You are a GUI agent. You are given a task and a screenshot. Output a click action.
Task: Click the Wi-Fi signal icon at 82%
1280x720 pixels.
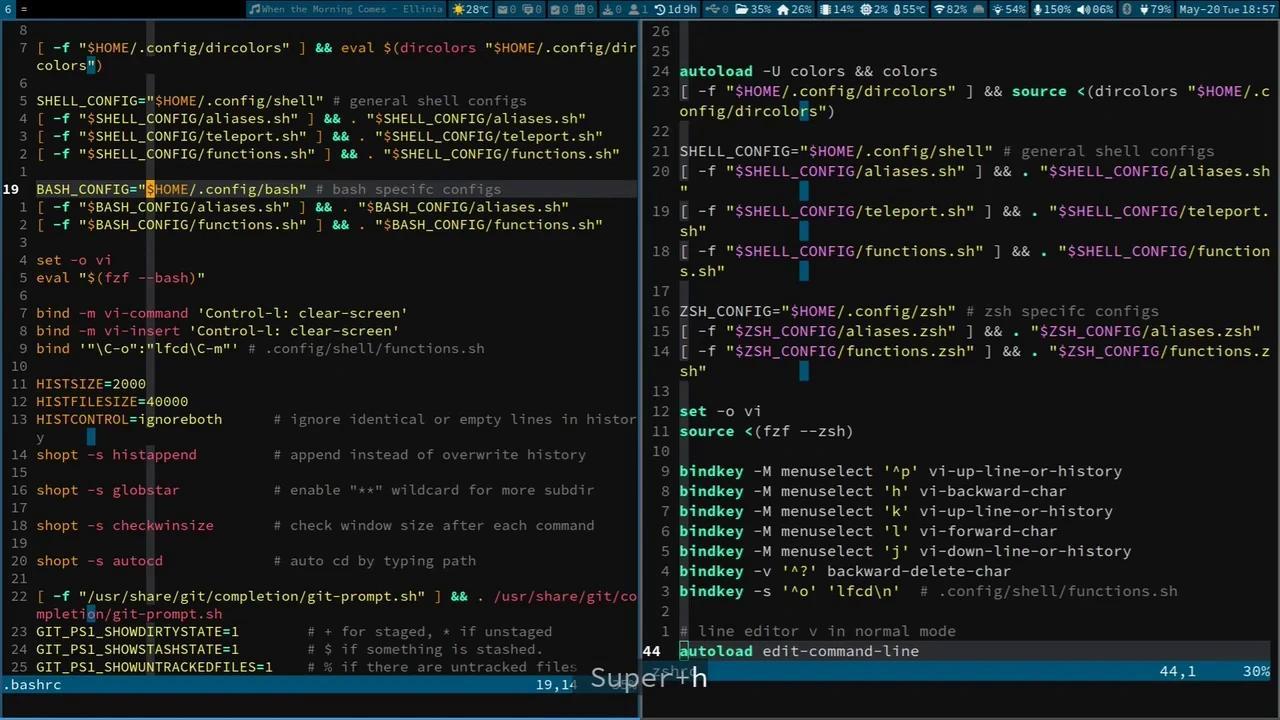pos(946,9)
